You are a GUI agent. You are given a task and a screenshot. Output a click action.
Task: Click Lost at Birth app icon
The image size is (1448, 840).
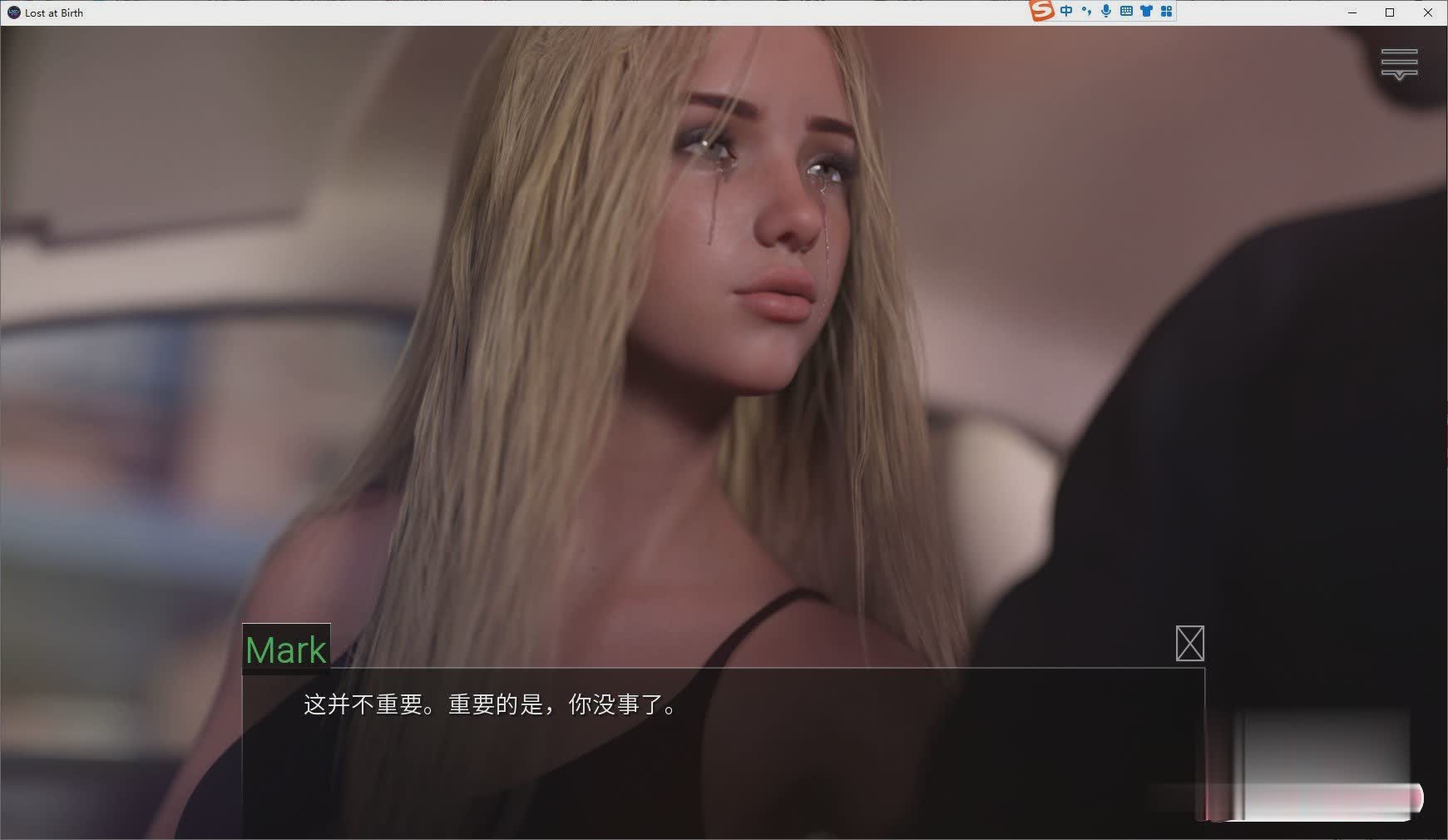coord(13,12)
